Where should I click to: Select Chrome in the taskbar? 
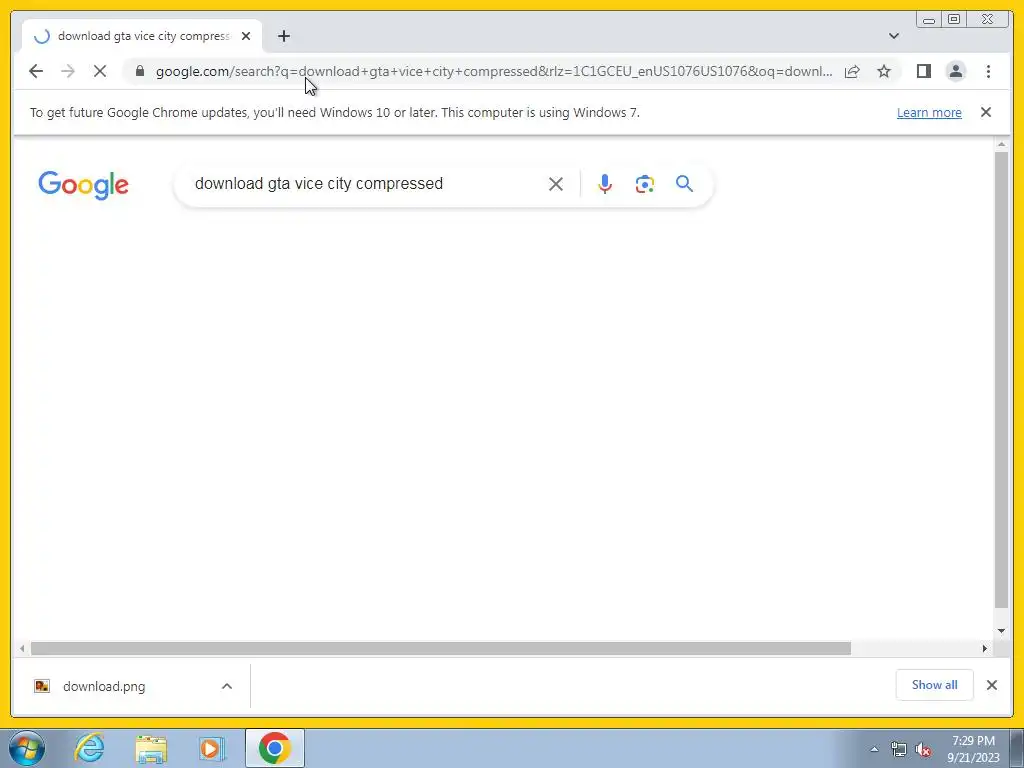pyautogui.click(x=274, y=748)
